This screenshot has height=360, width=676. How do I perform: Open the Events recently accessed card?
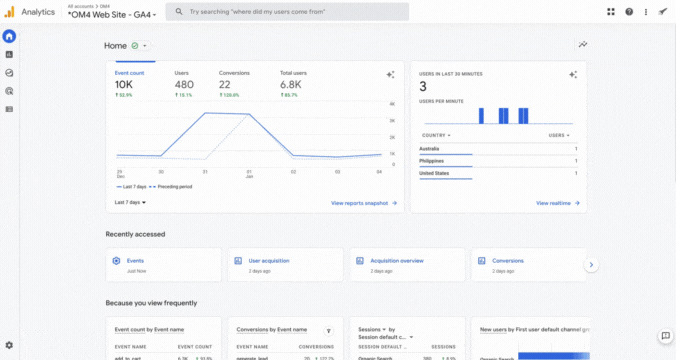(163, 265)
